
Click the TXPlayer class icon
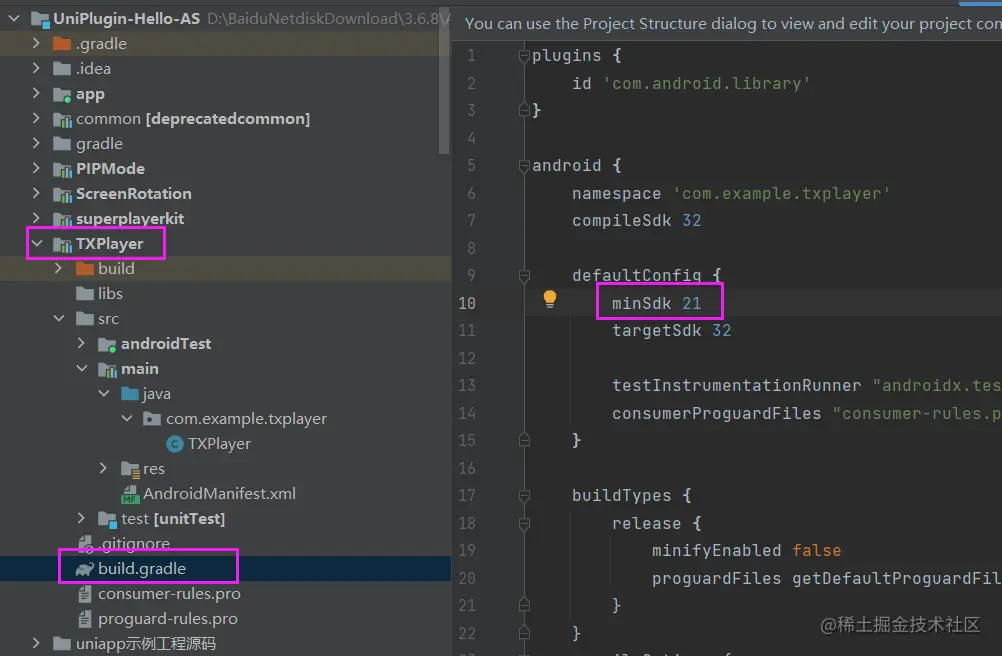point(174,443)
